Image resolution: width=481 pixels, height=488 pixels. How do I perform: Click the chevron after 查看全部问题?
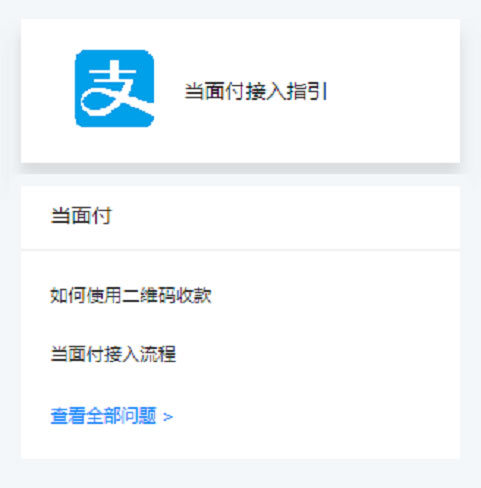tap(168, 417)
